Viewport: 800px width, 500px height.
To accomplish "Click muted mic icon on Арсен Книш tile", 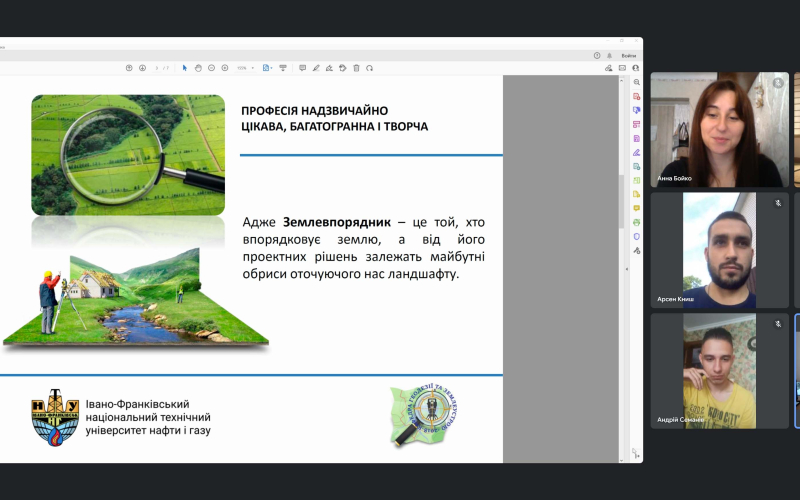I will pos(778,203).
